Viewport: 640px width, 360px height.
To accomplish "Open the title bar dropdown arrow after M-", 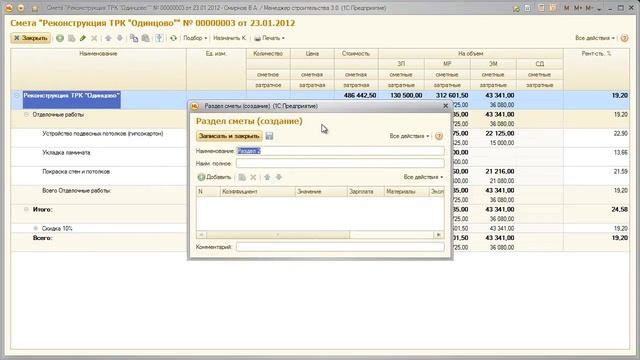I will (600, 9).
